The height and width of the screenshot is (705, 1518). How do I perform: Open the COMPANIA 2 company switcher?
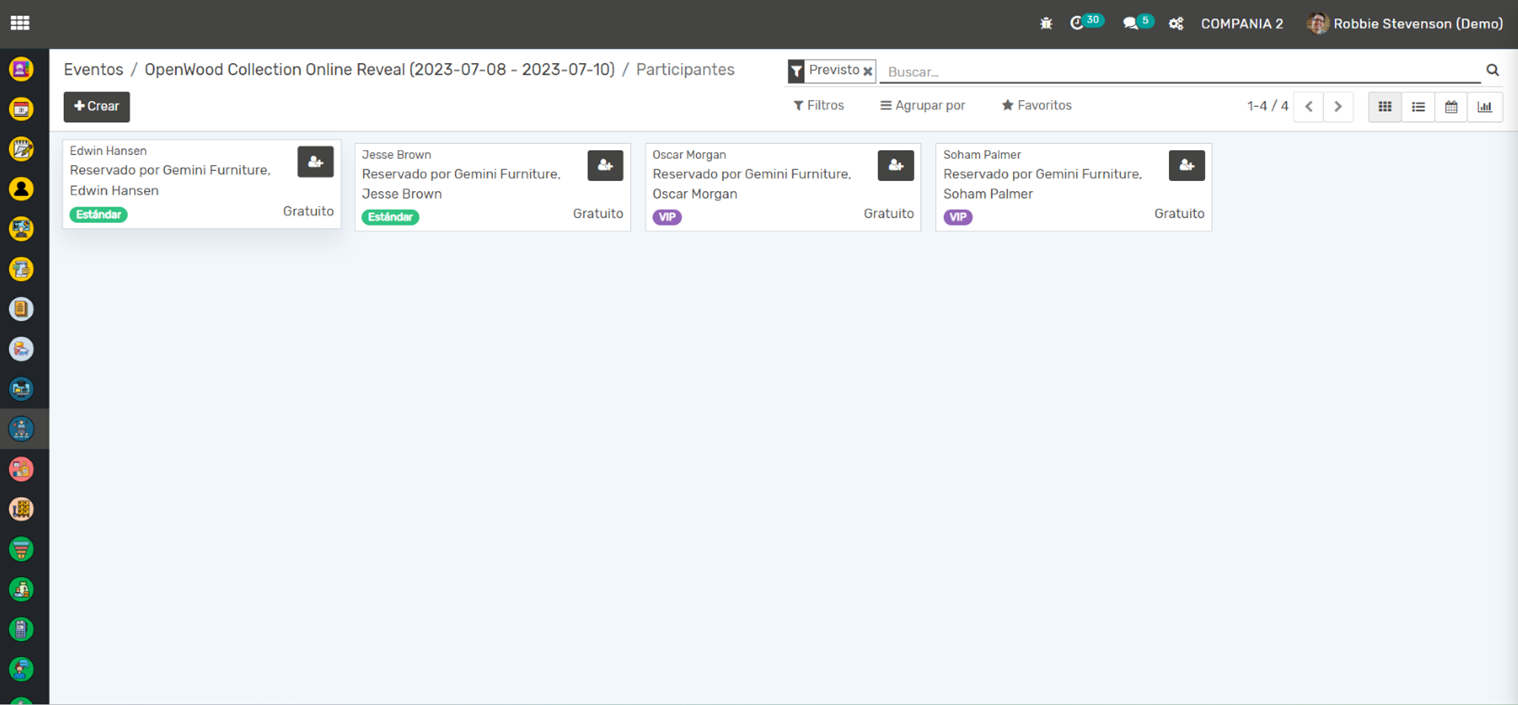pyautogui.click(x=1242, y=23)
